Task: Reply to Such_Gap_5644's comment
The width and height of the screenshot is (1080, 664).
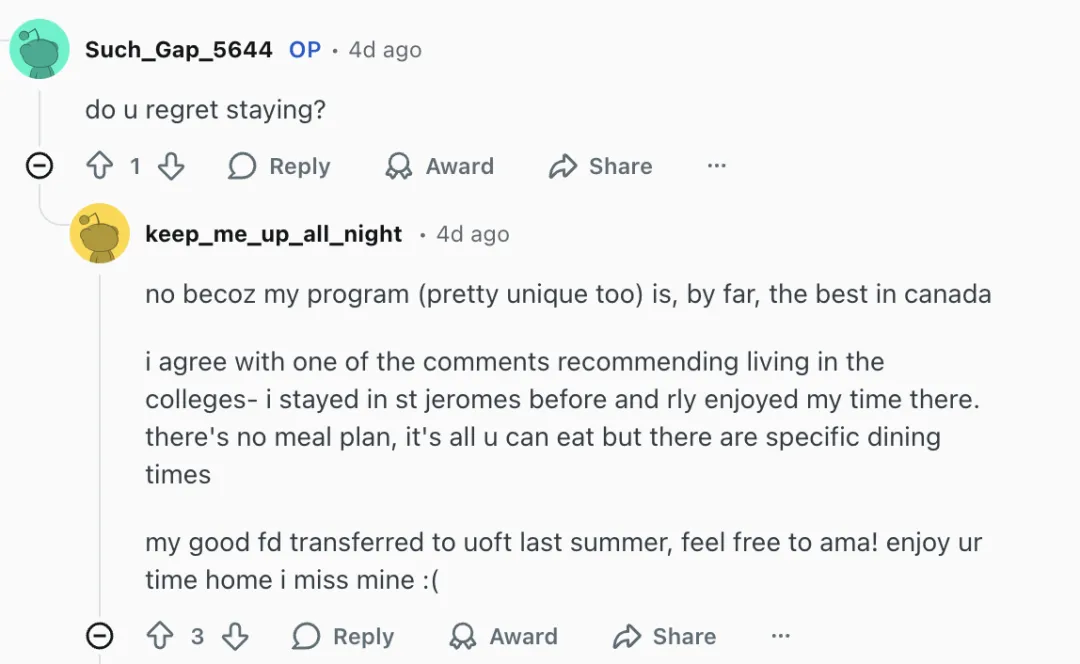Action: (279, 166)
